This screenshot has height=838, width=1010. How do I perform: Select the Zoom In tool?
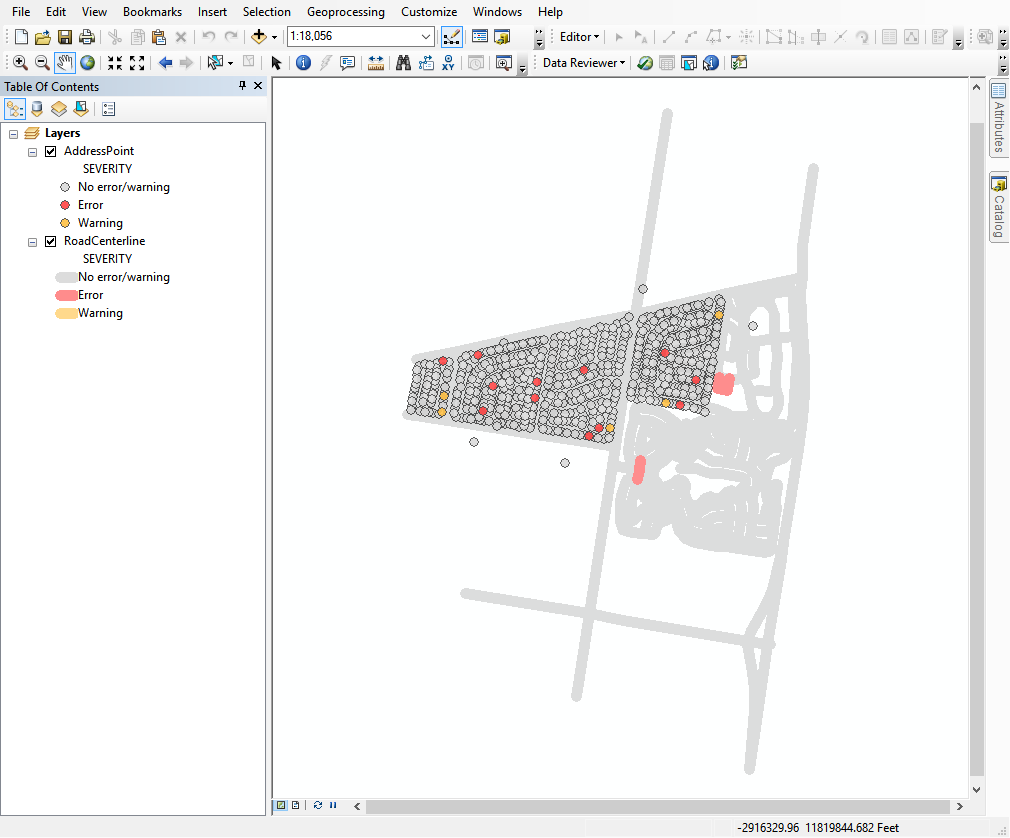[20, 63]
